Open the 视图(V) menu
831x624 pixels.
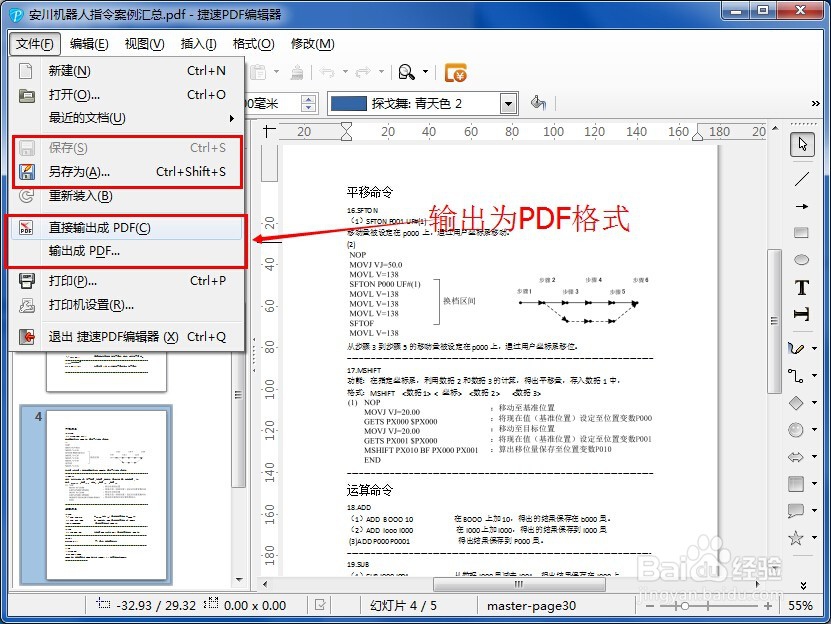coord(144,43)
